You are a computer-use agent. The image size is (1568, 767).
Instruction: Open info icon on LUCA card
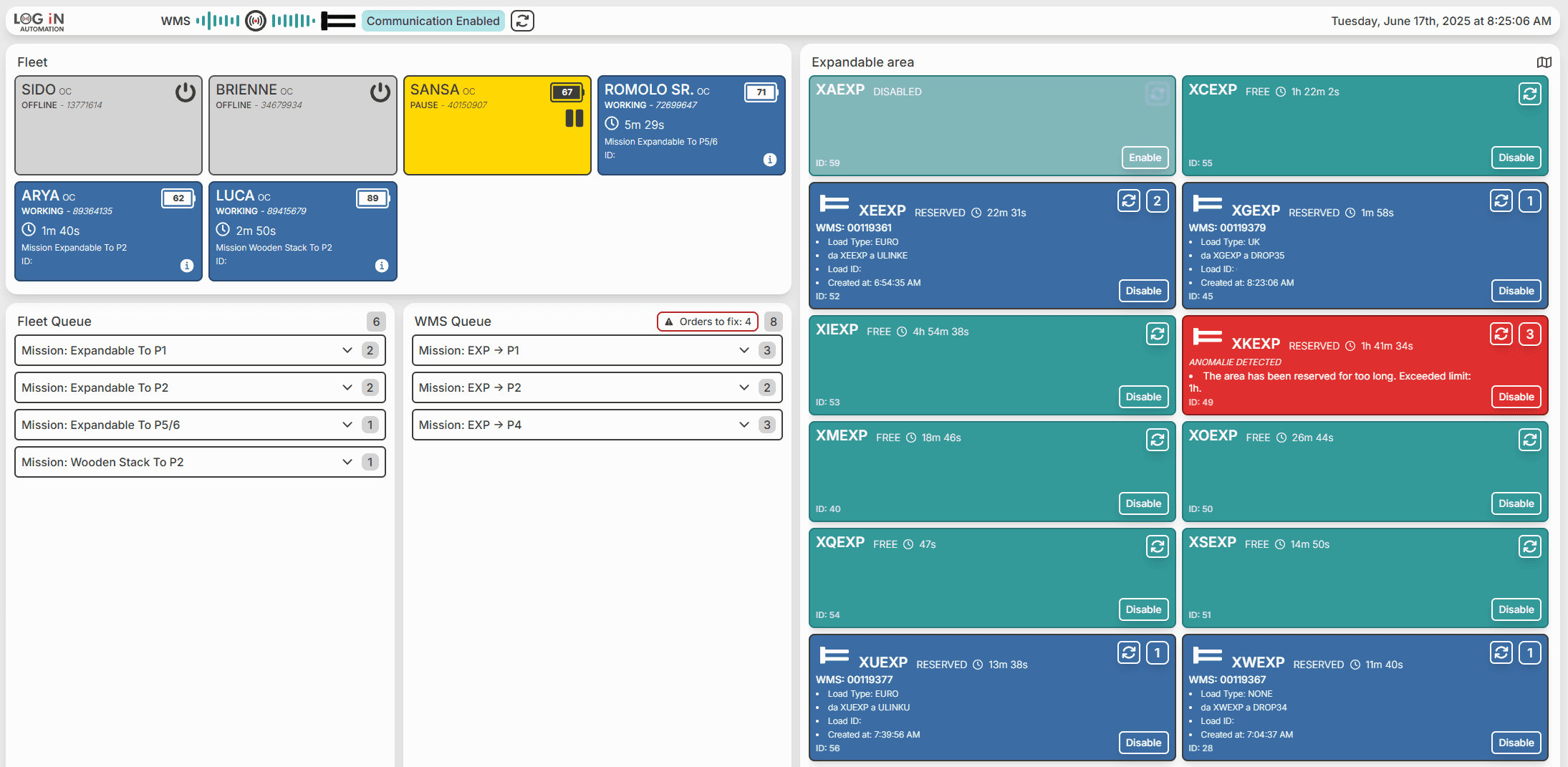pyautogui.click(x=382, y=266)
